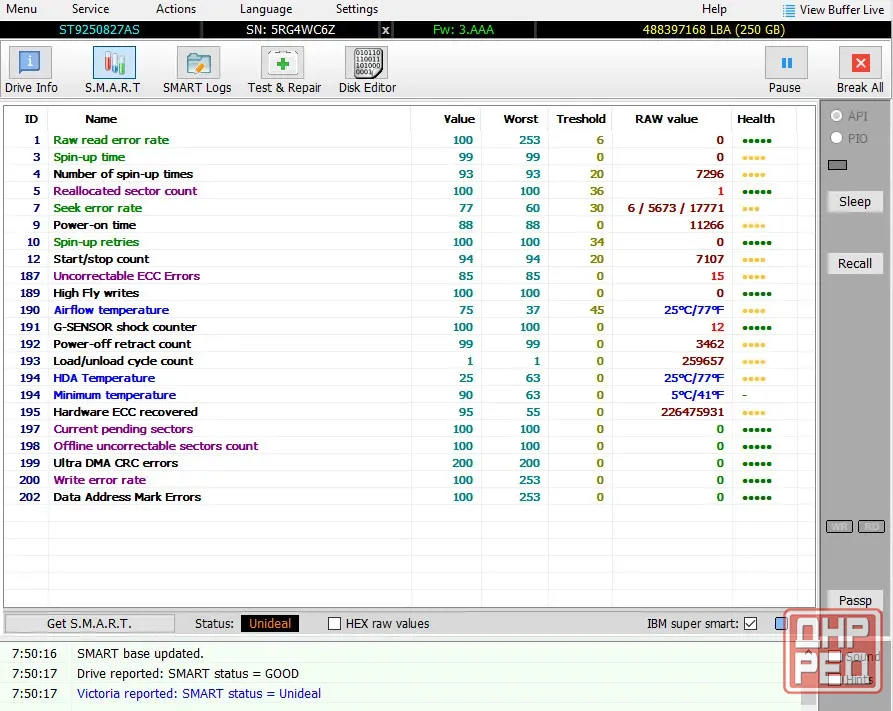Click the log line 'Victoria reported: SMART status = Unideal'
This screenshot has height=711, width=893.
coord(199,694)
